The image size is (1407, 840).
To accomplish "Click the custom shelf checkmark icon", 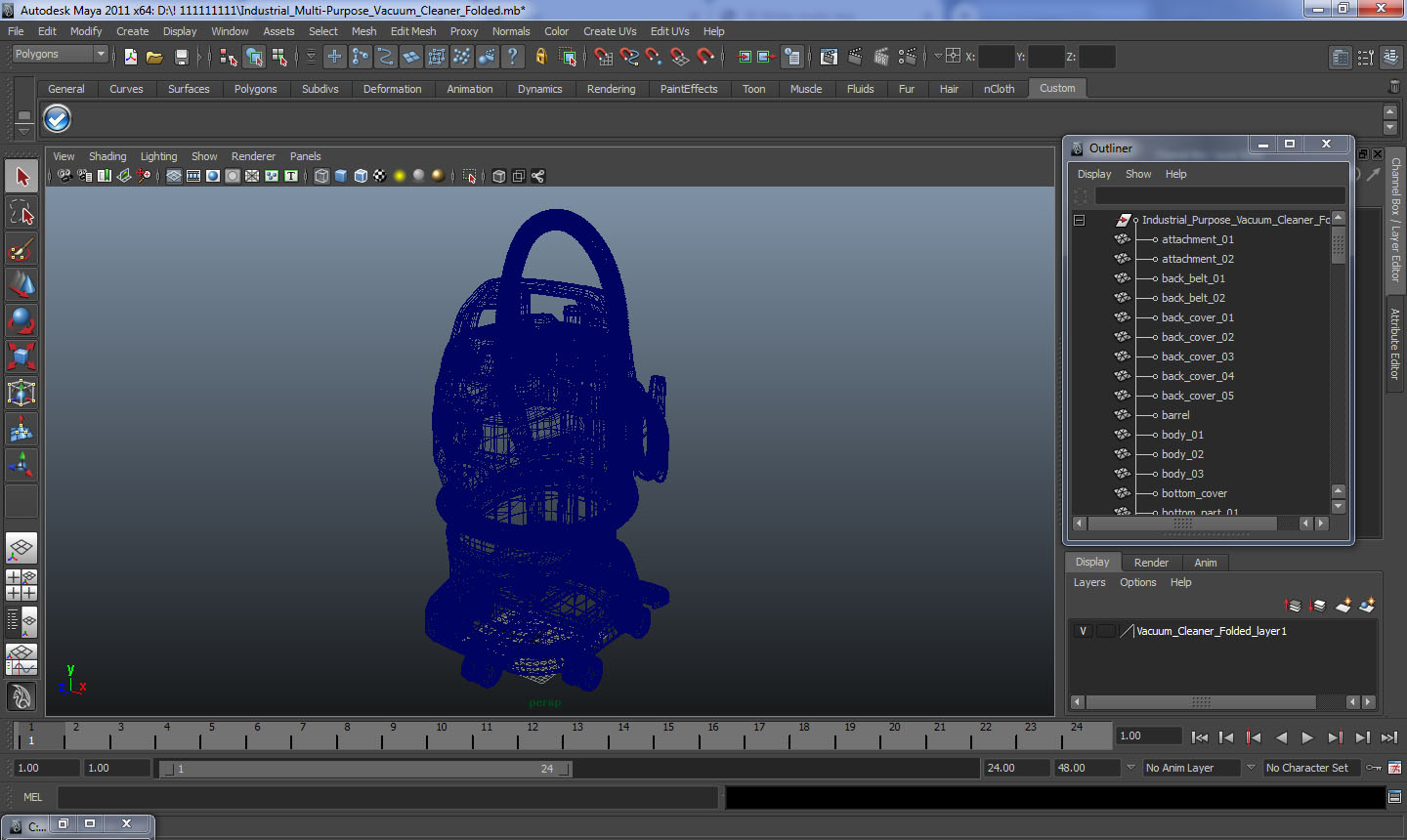I will pyautogui.click(x=58, y=118).
